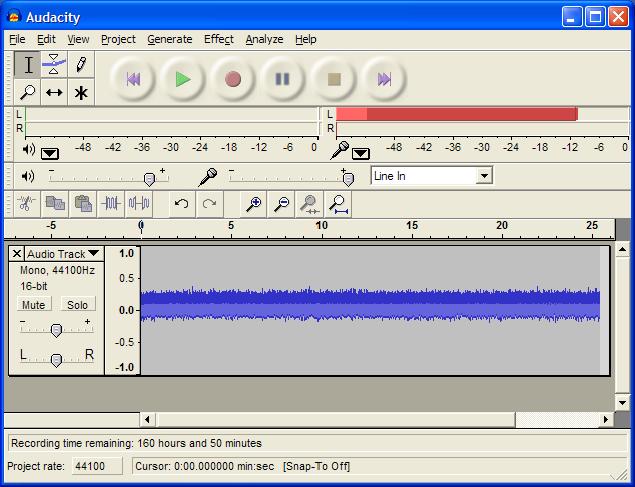Screen dimensions: 635x487
Task: Toggle Mute on Audio Track
Action: tap(34, 304)
